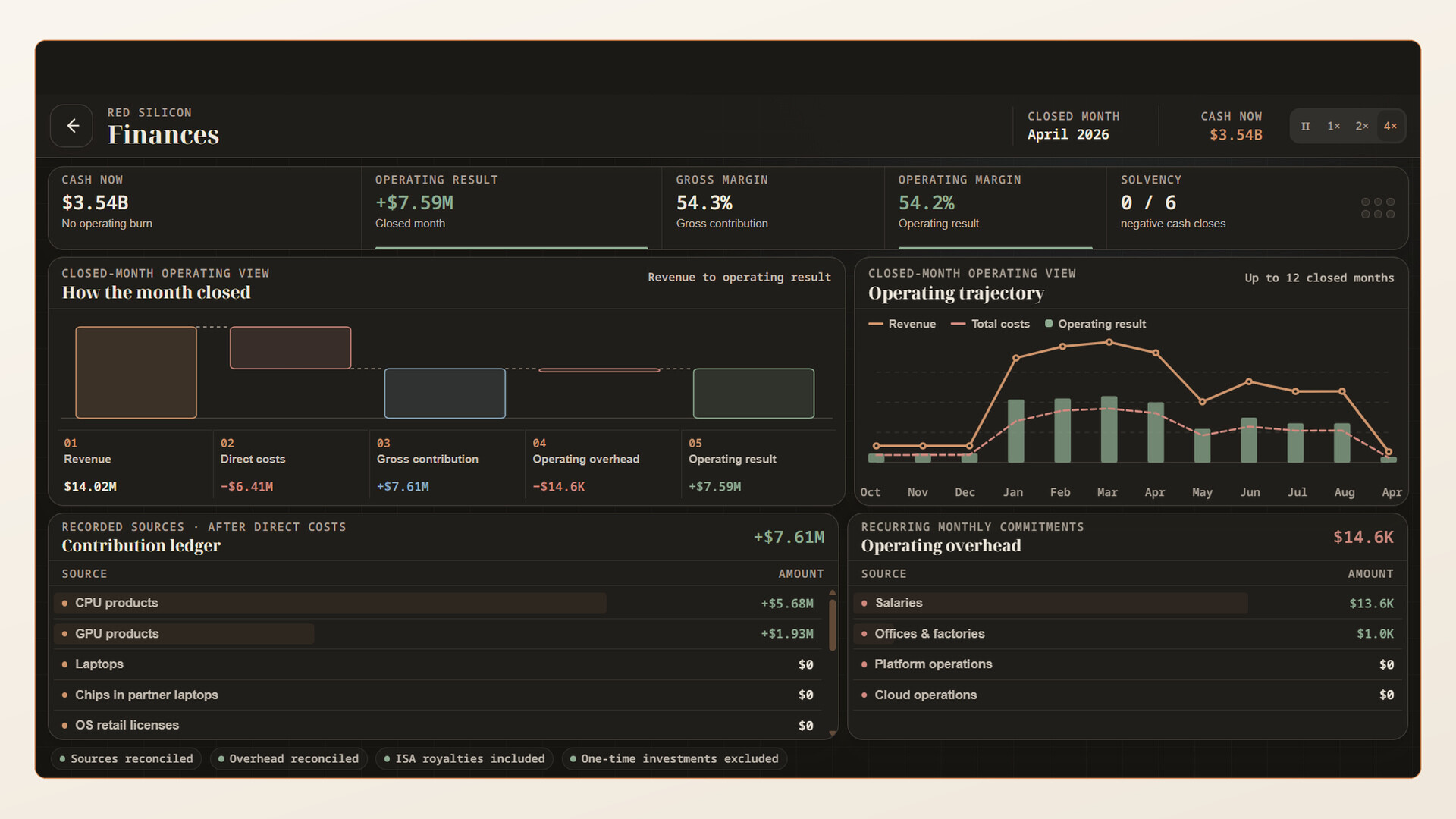This screenshot has height=819, width=1456.
Task: Click the Overhead reconciled status chip
Action: pyautogui.click(x=288, y=759)
